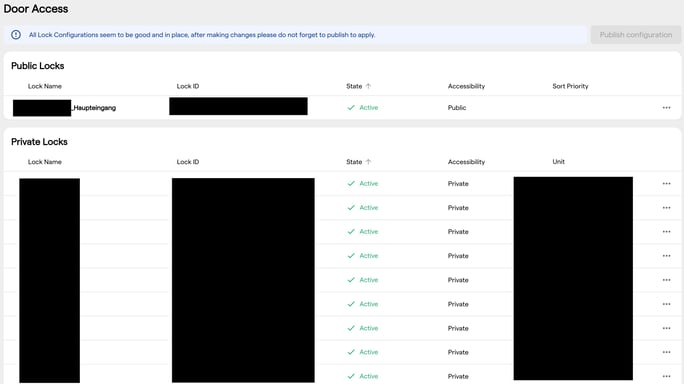
Task: Click the checkmark in first private lock row
Action: (x=351, y=183)
